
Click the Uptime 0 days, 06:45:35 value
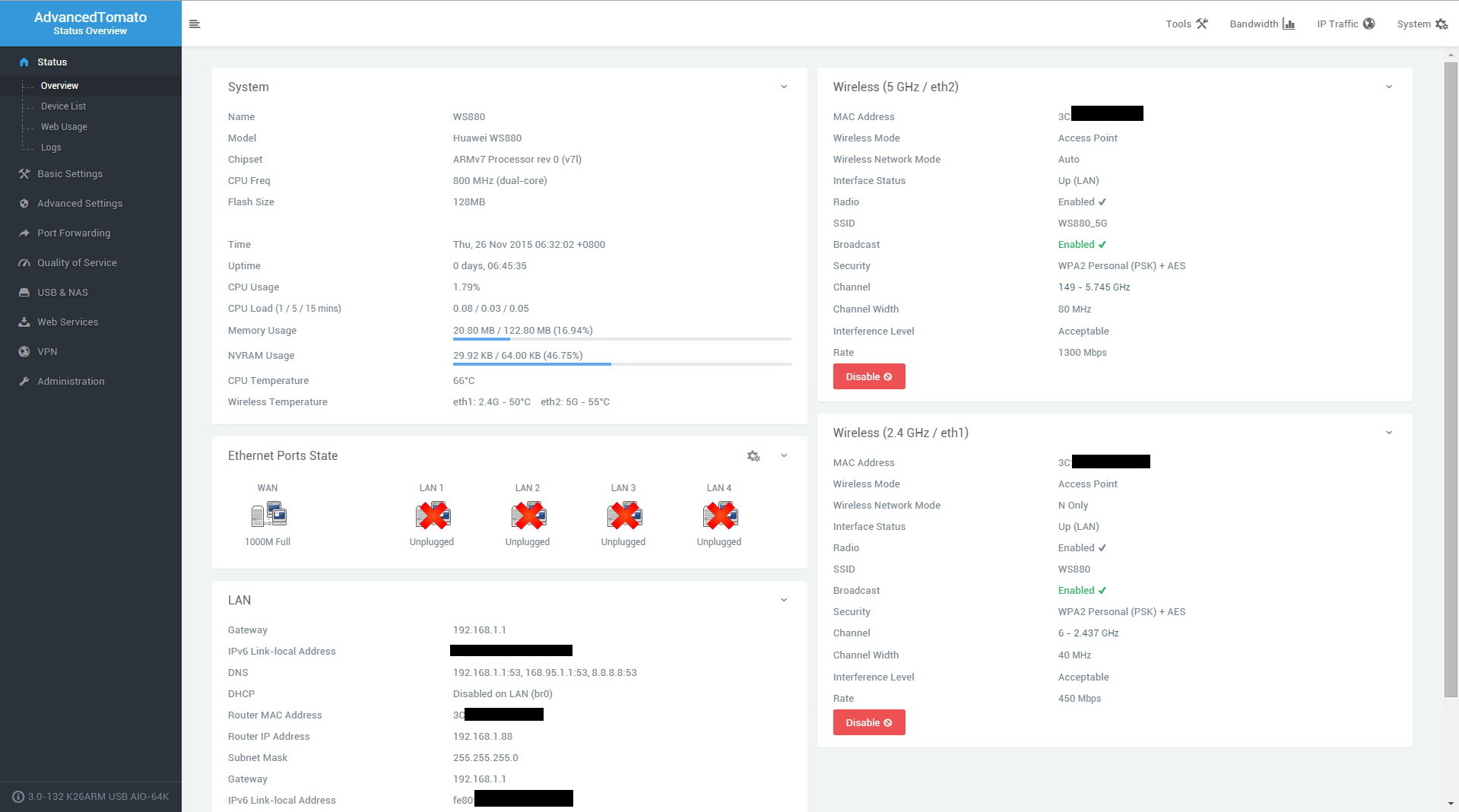pyautogui.click(x=490, y=266)
